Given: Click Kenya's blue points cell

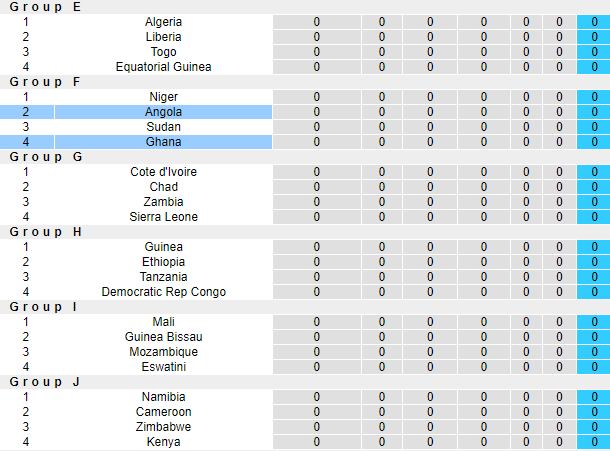Looking at the screenshot, I should point(593,442).
